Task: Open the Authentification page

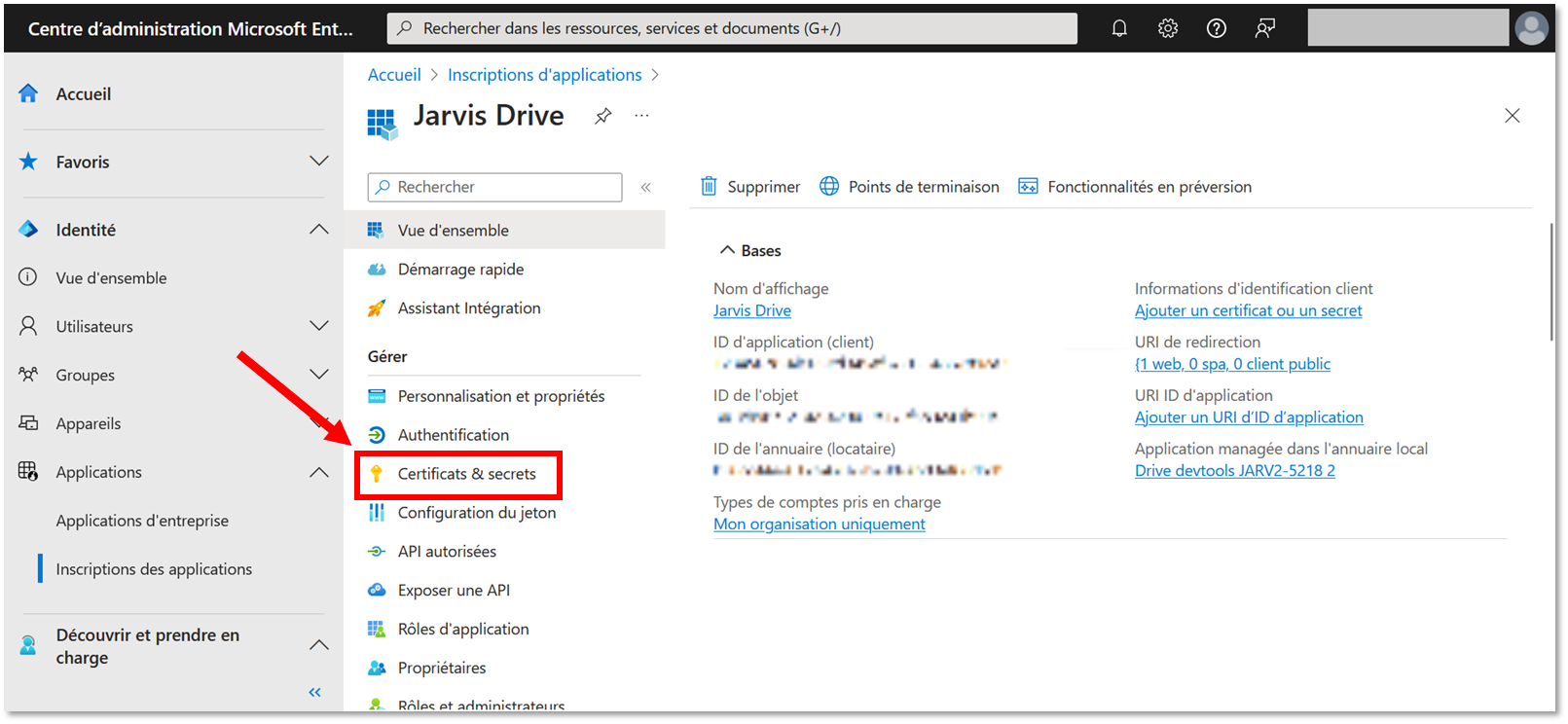Action: (453, 435)
